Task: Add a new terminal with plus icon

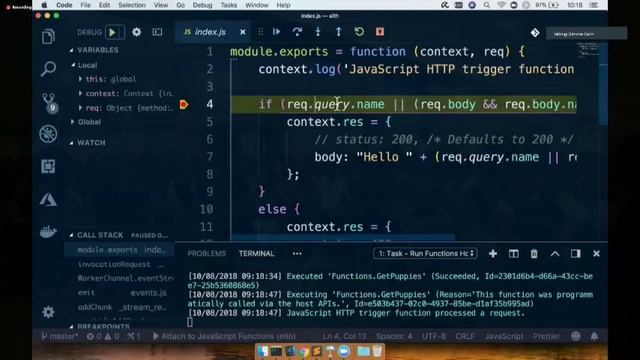Action: pos(493,254)
